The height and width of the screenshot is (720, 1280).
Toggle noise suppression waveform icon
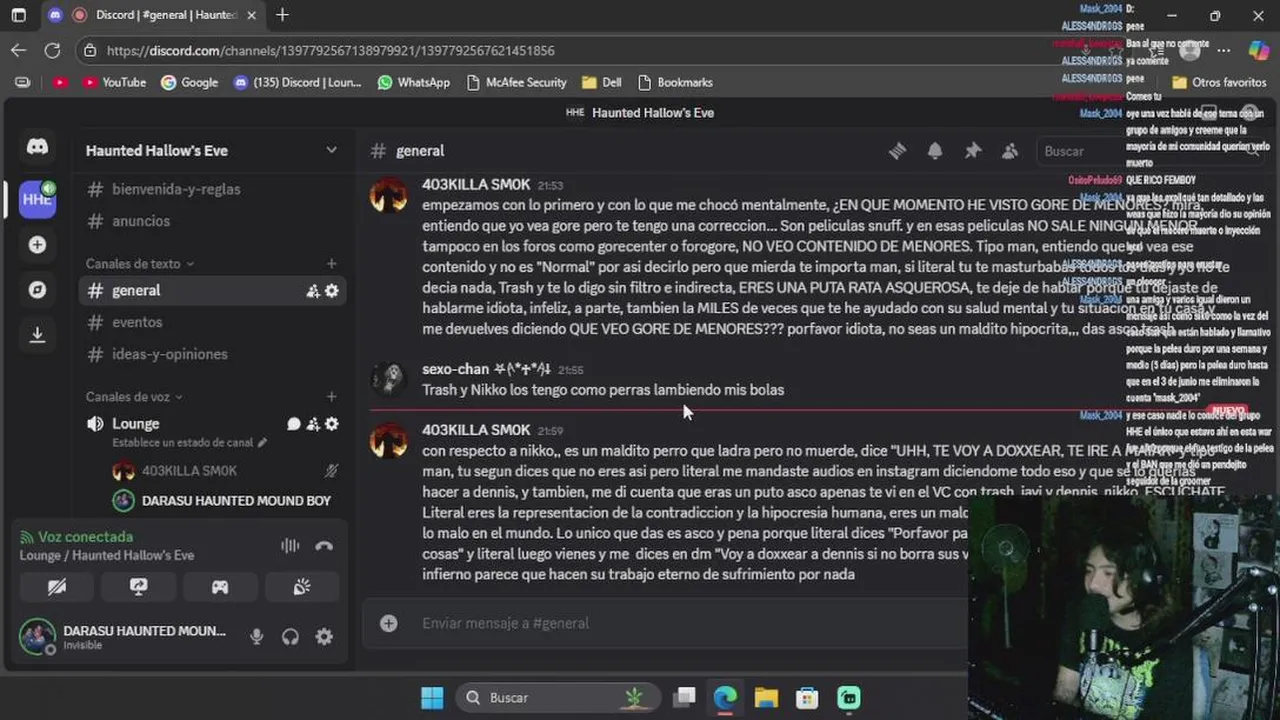(290, 546)
